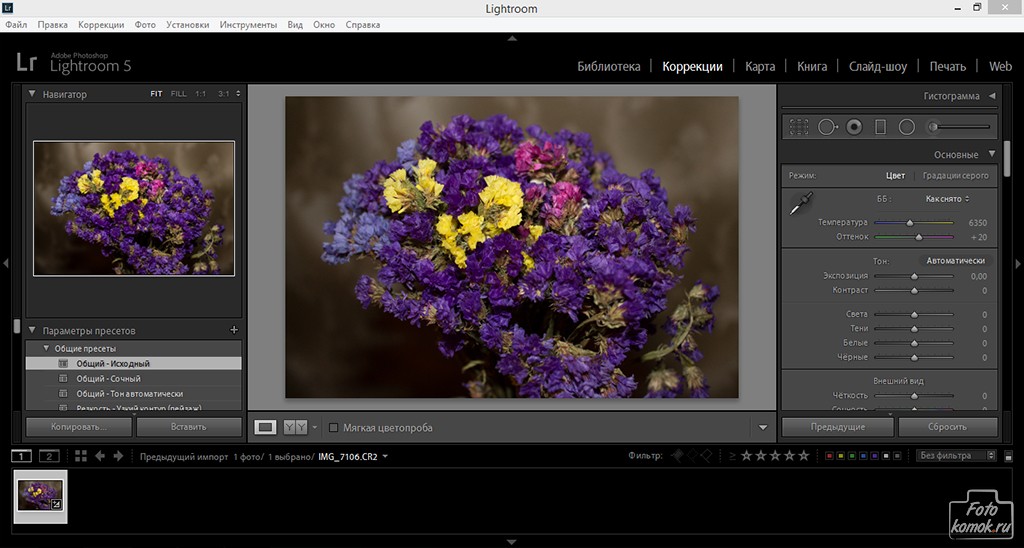The width and height of the screenshot is (1024, 548).
Task: Toggle the red color label filter
Action: (829, 456)
